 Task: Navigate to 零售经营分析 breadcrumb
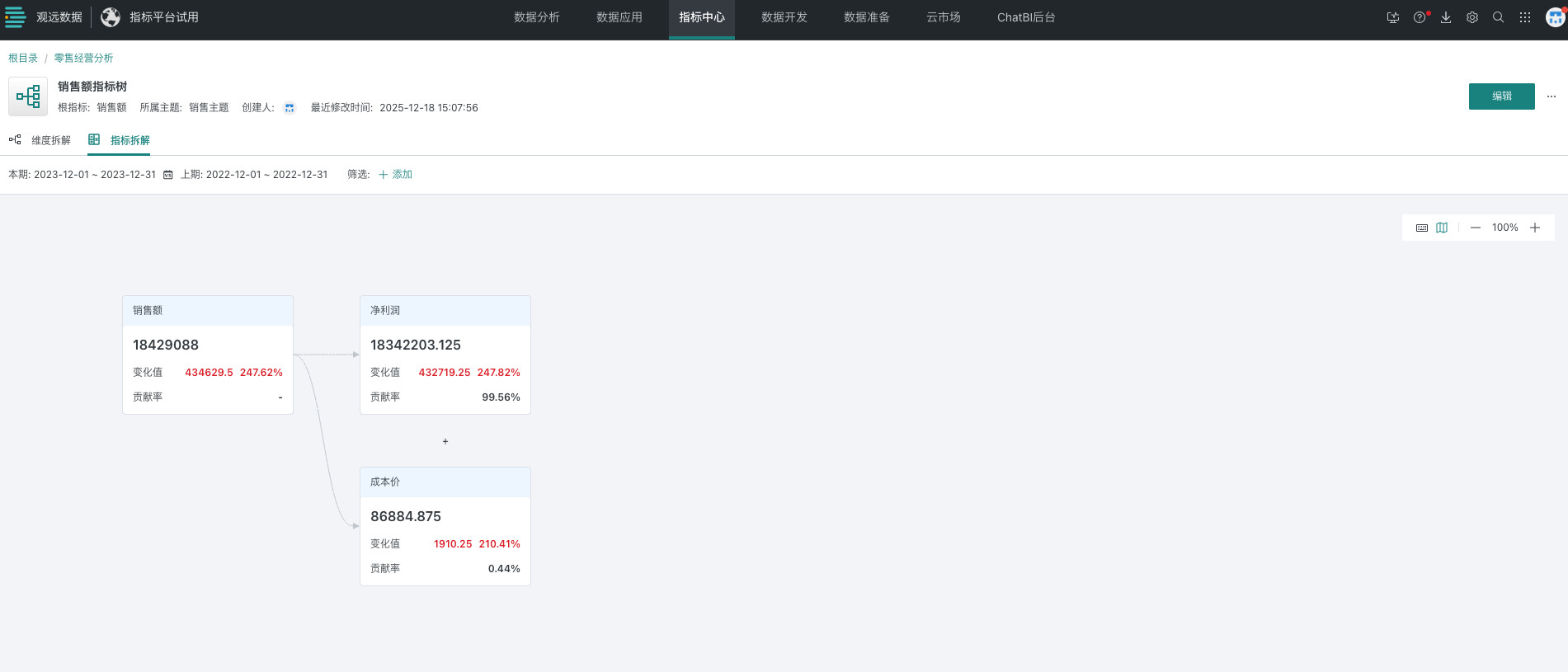(x=83, y=58)
